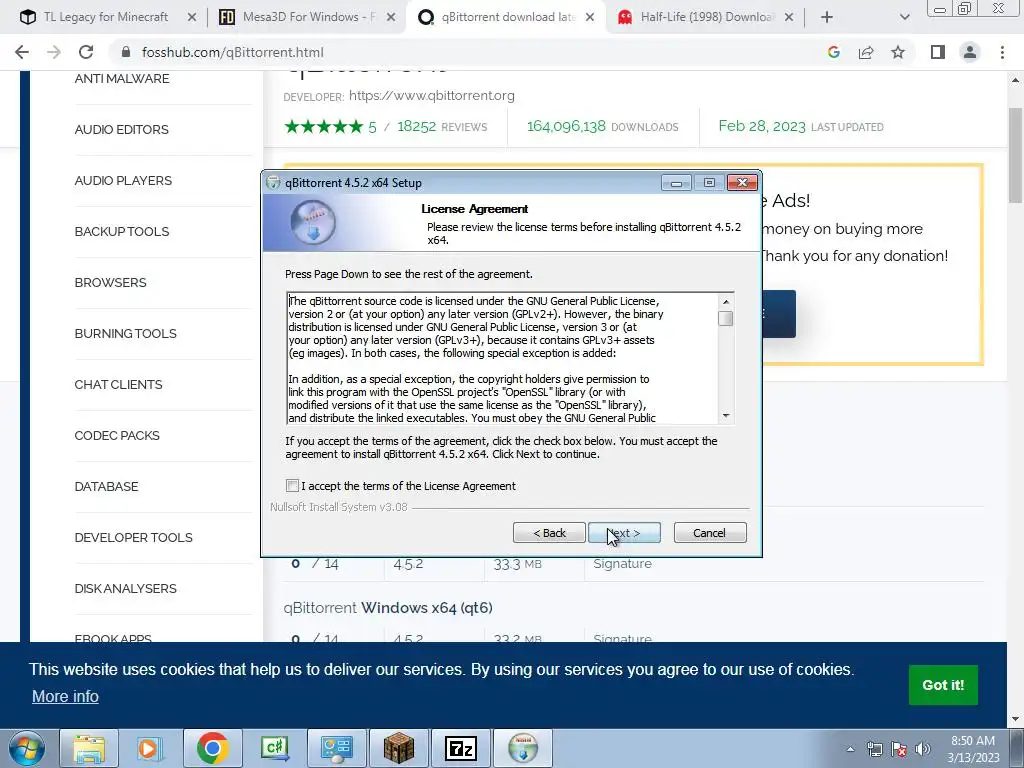Screen dimensions: 1024x768
Task: Open AUDIO PLAYERS category
Action: click(x=123, y=180)
